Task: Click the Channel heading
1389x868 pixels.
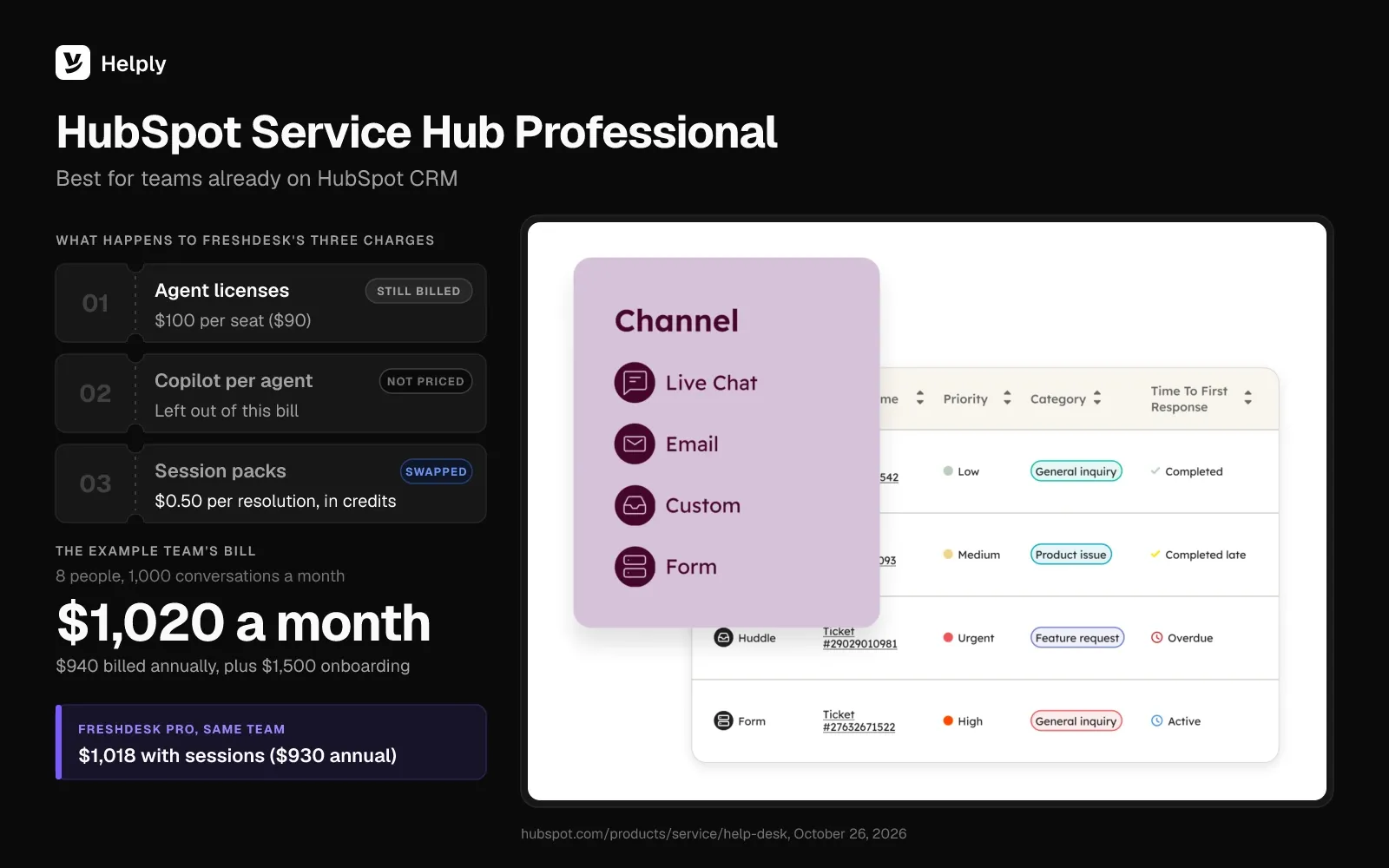Action: [x=676, y=321]
